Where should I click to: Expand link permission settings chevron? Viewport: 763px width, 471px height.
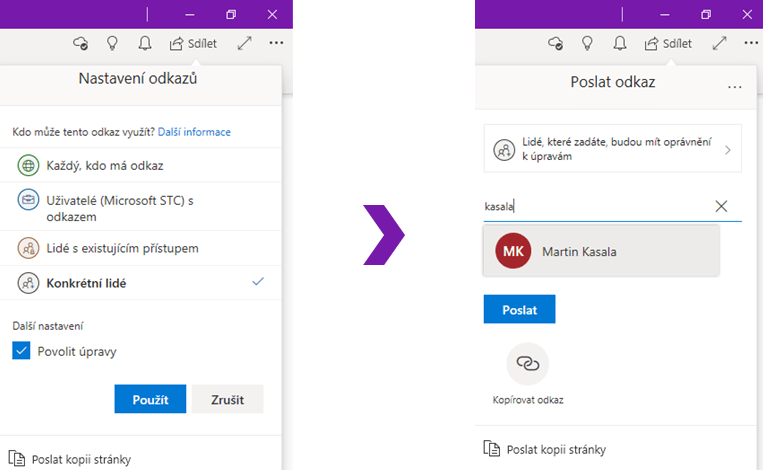click(x=727, y=150)
